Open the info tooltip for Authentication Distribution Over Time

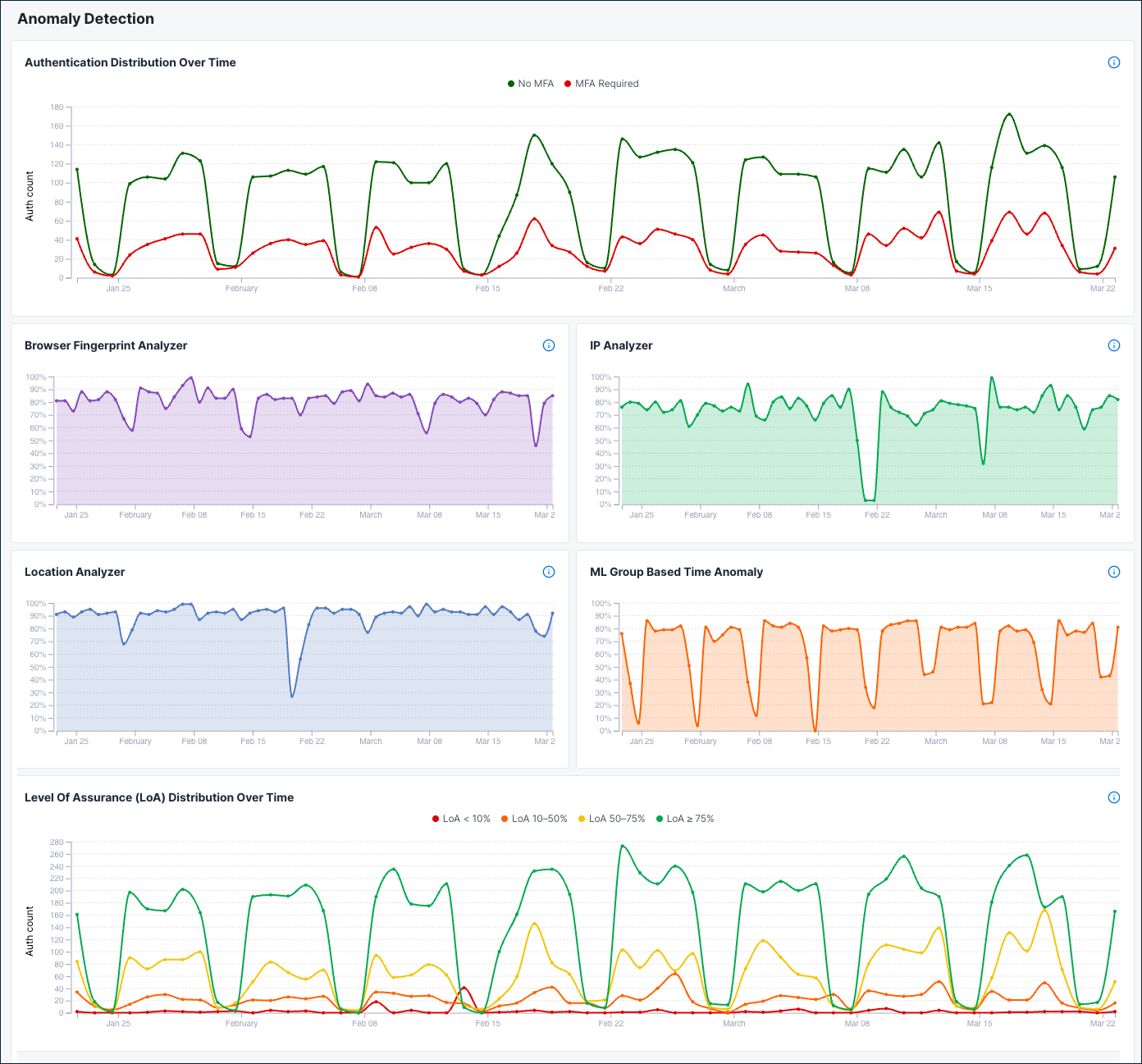[1114, 62]
